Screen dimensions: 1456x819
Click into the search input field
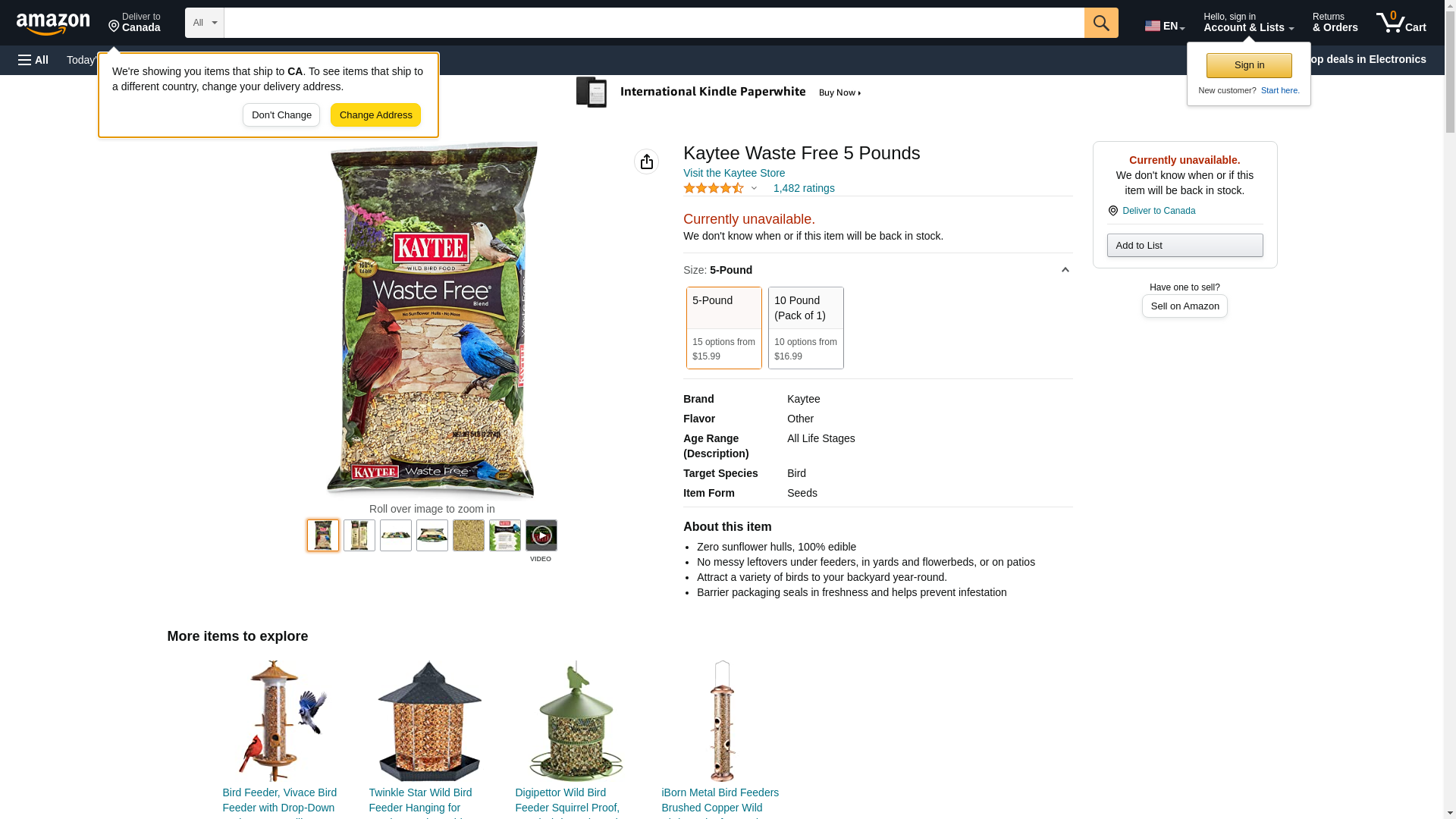(x=654, y=23)
